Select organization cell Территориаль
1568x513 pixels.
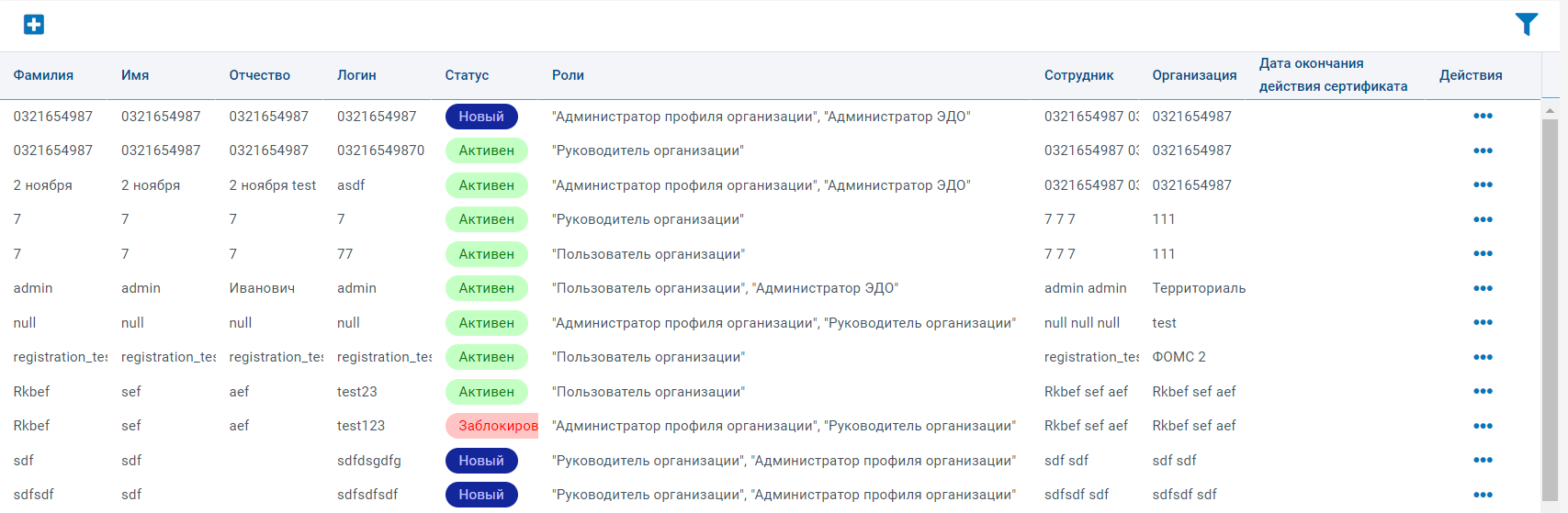tap(1199, 288)
